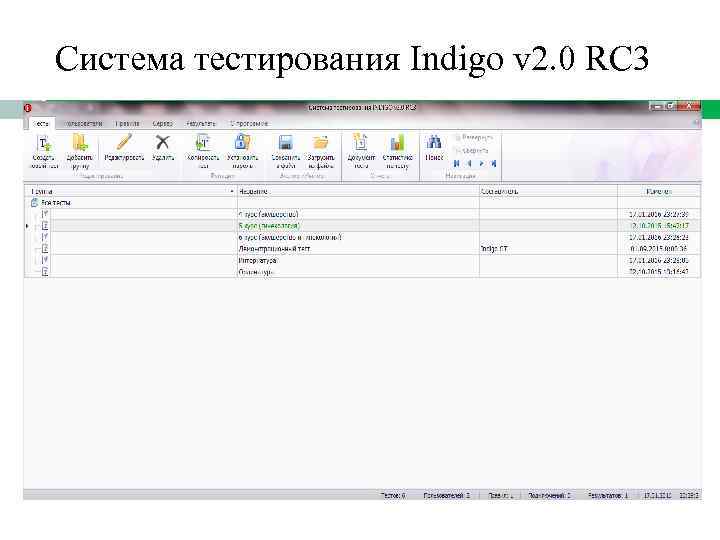Select the 'Все тесты' tree row
This screenshot has width=720, height=540.
click(362, 202)
